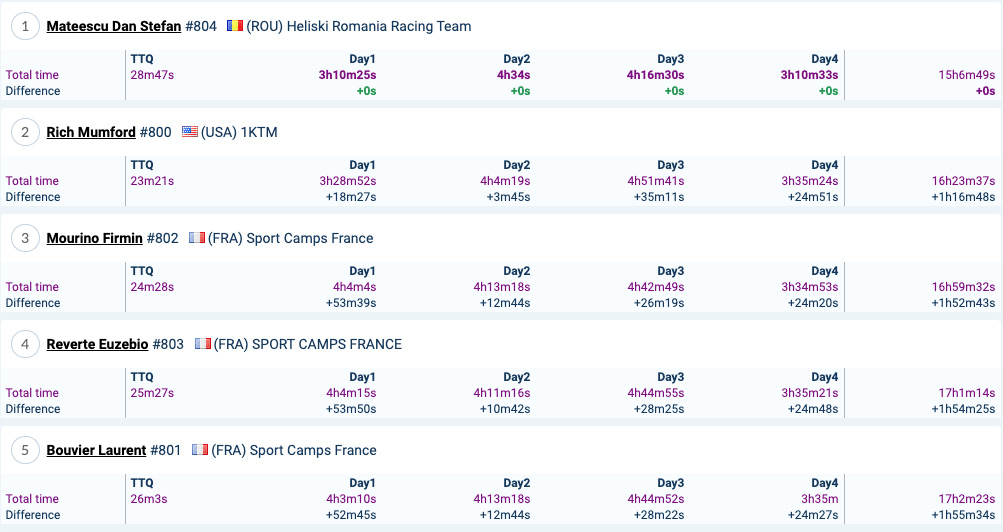Open Reverte Euzebio rider profile link
The image size is (1003, 532).
[97, 345]
